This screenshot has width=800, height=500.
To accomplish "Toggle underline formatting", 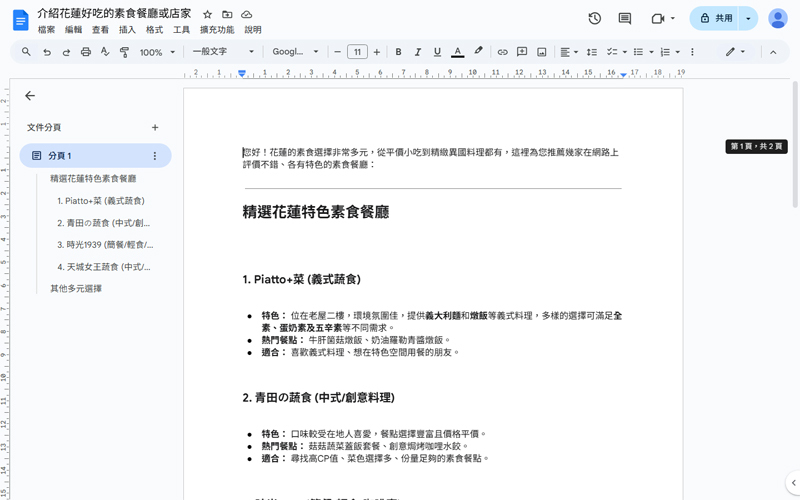I will click(437, 52).
